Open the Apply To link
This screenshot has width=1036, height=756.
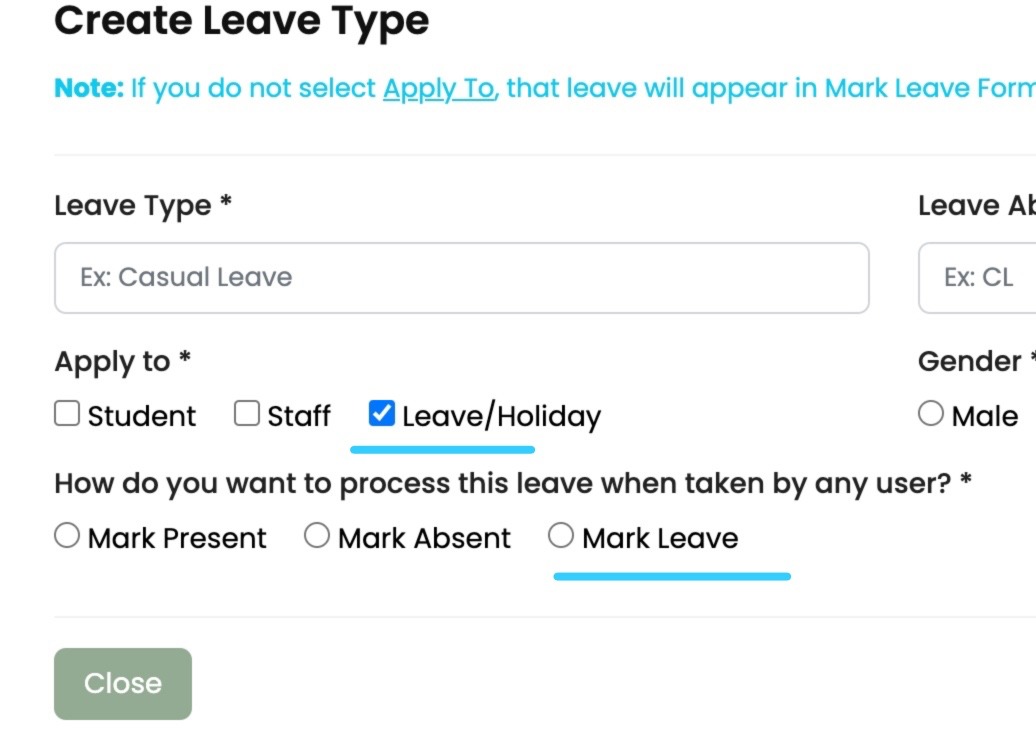tap(440, 88)
